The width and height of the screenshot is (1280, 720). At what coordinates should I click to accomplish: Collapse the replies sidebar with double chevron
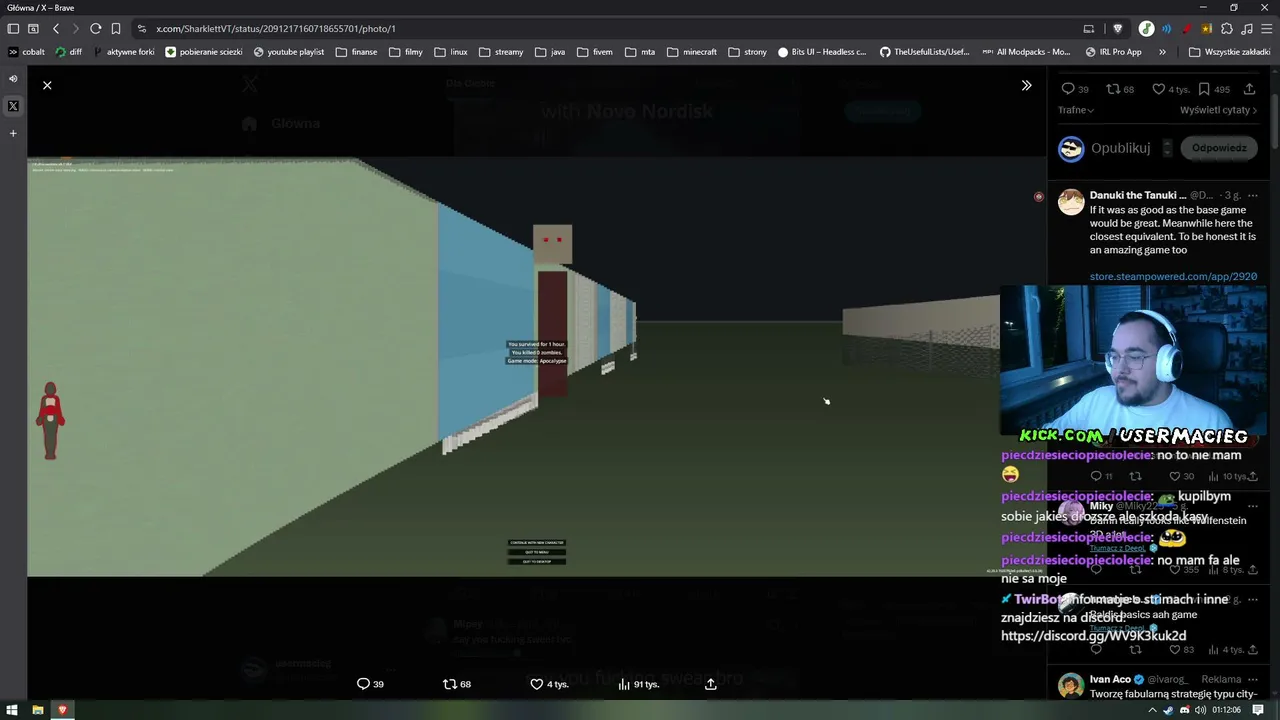point(1026,85)
